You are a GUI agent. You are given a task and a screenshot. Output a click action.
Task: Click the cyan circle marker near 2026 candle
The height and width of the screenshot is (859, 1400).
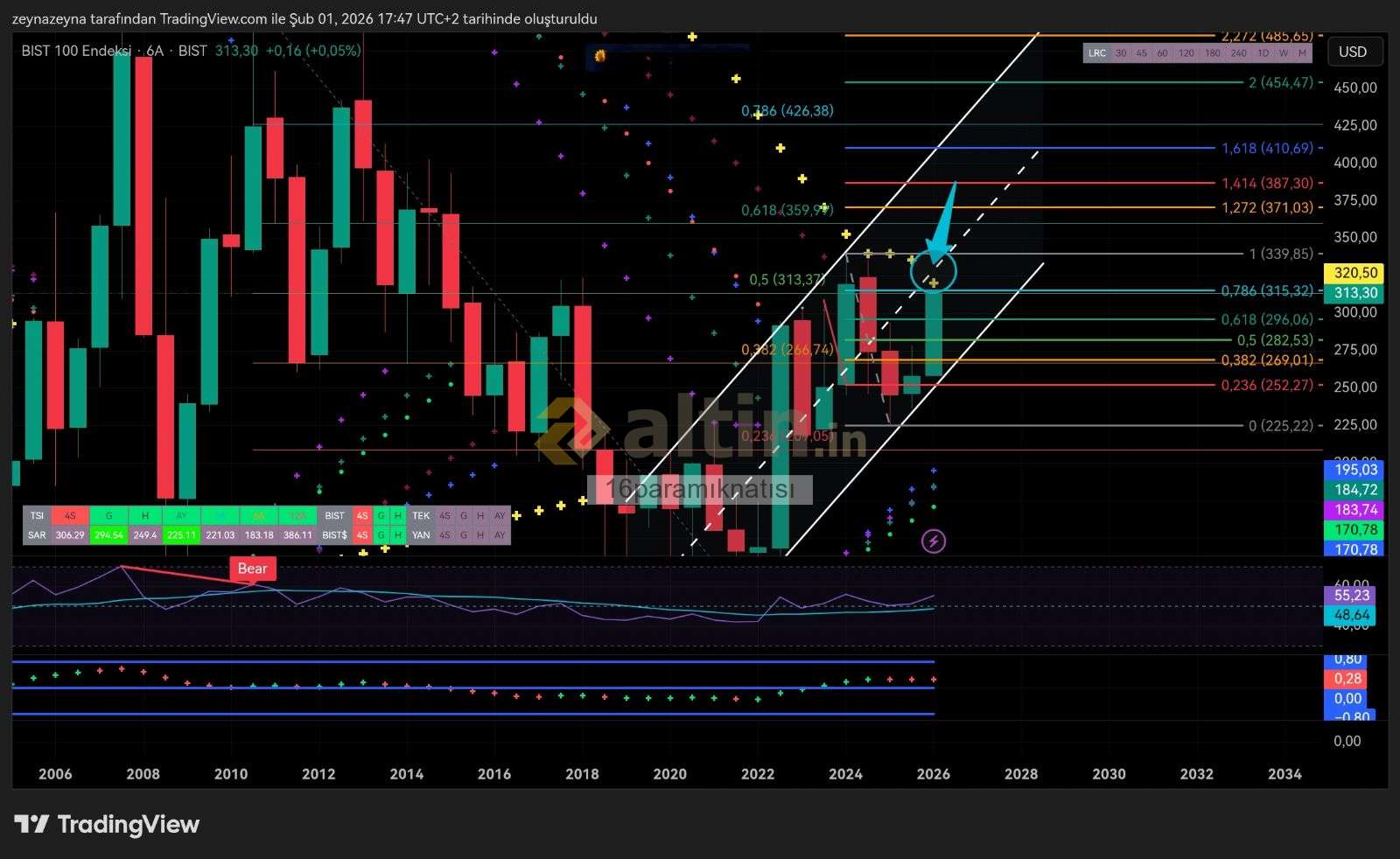[934, 270]
